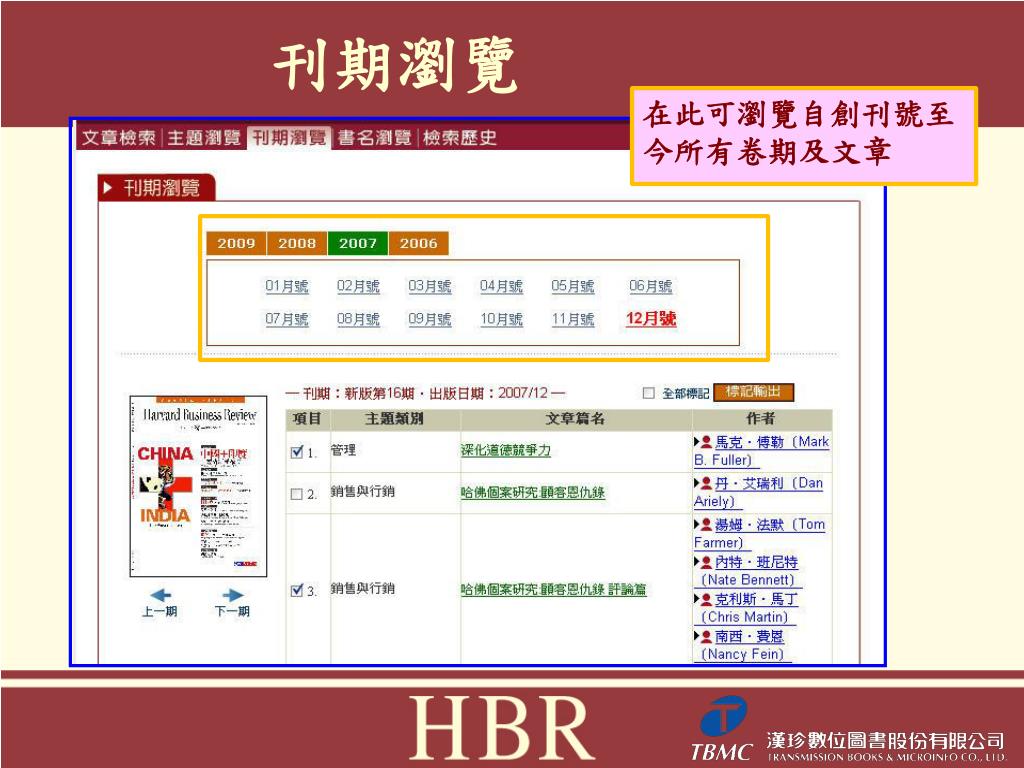Switch to the 主題瀏覽 tab

[204, 138]
